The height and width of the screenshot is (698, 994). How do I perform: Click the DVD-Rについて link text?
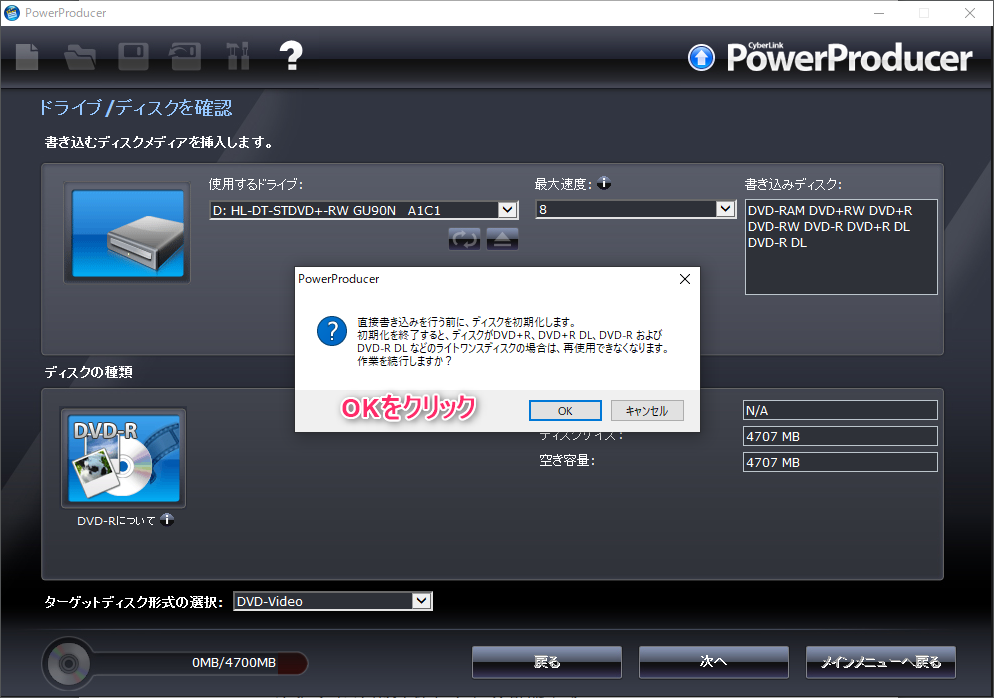point(116,520)
